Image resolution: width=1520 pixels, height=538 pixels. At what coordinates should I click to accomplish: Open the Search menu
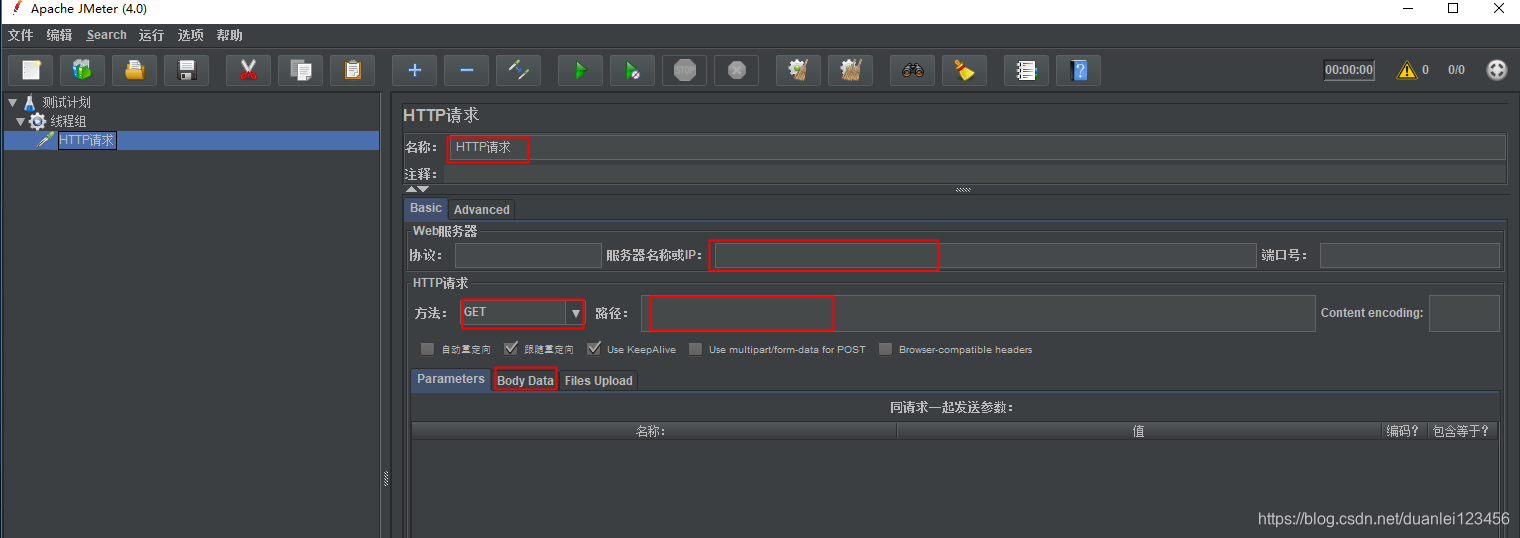pyautogui.click(x=107, y=35)
